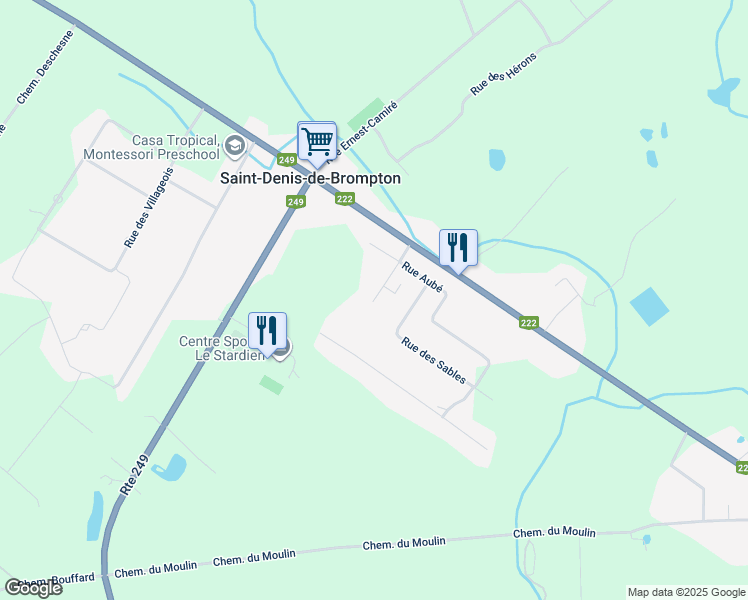Click Map data ©2025 Google attribution

pos(687,592)
